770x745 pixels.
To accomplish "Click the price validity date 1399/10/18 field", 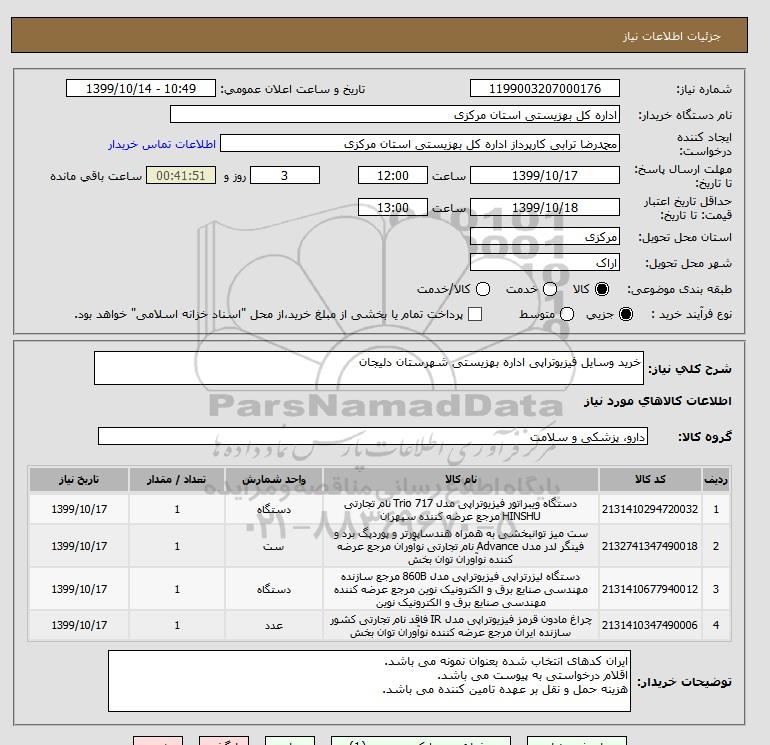I will [545, 207].
